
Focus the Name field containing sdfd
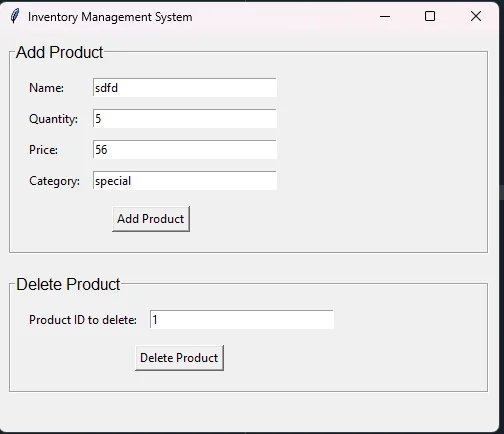pos(185,88)
